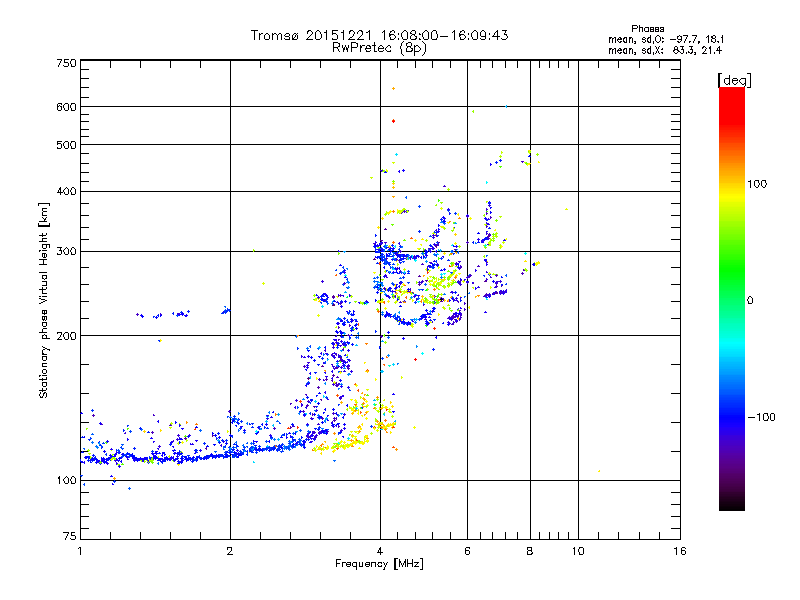Viewport: 800px width, 600px height.
Task: Click the red data point below 600 km
Action: coord(393,121)
